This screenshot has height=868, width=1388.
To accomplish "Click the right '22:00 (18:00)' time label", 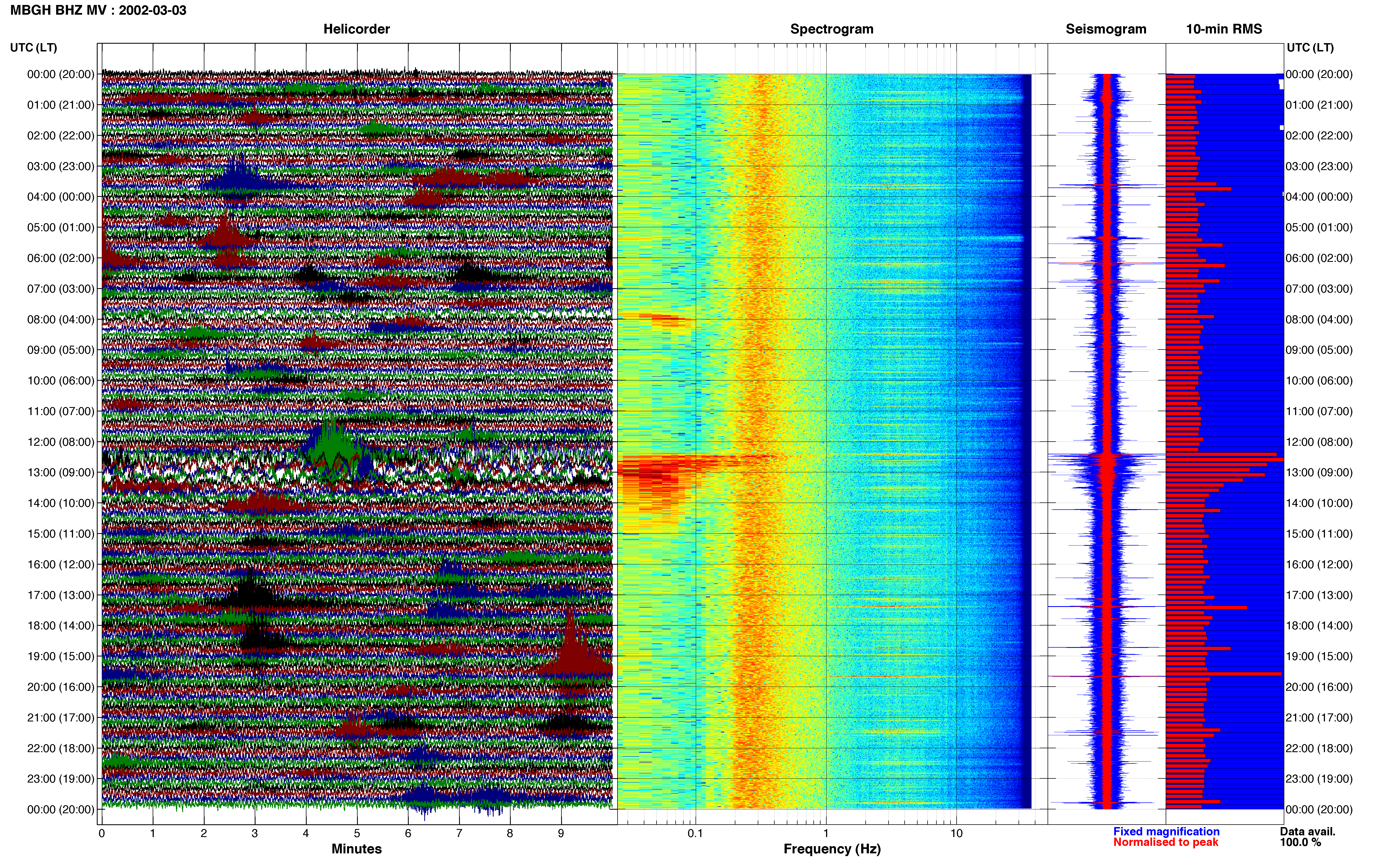I will coord(1319,748).
